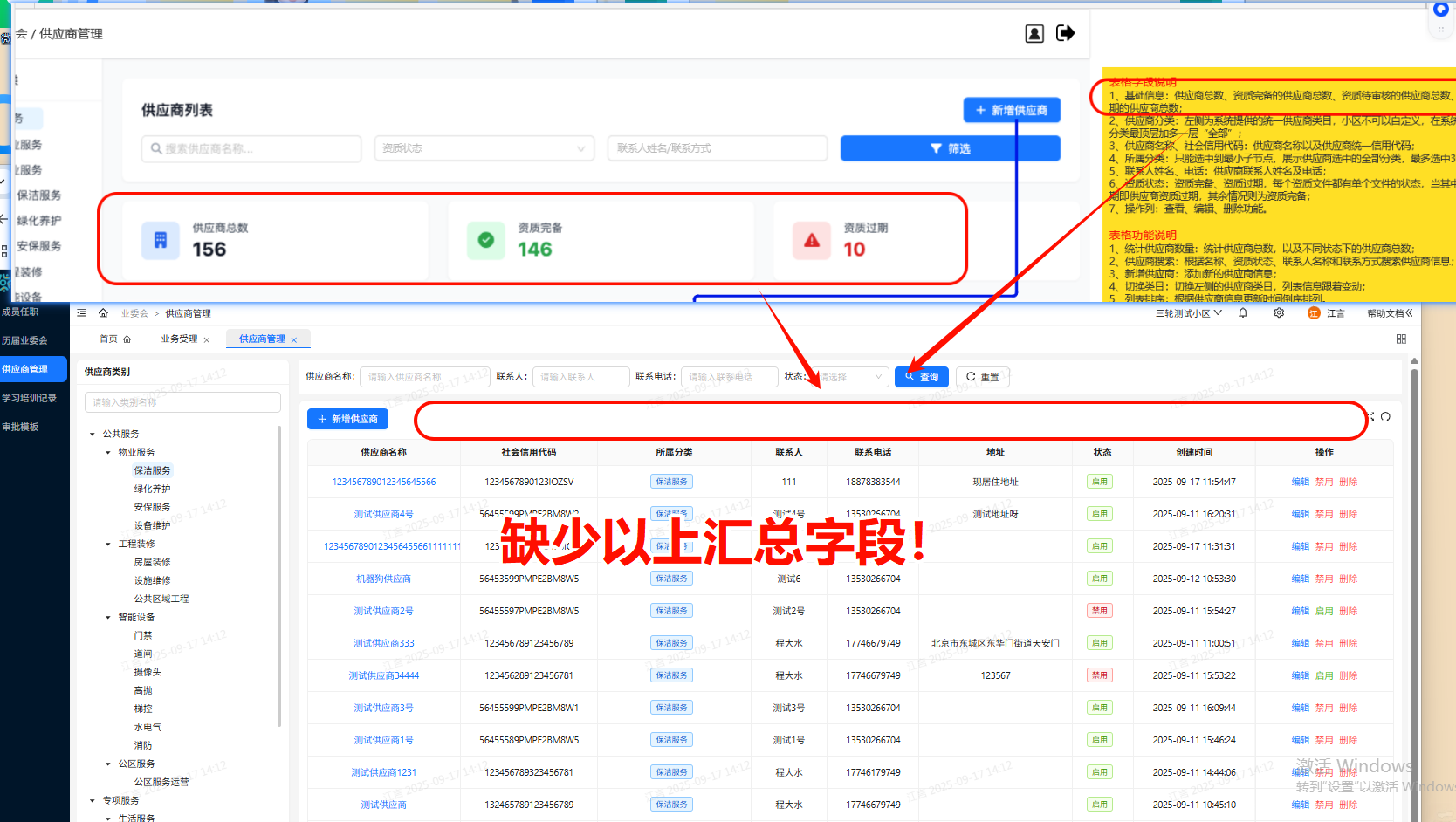This screenshot has width=1456, height=822.
Task: Focus the 联系电话 input field
Action: 729,377
